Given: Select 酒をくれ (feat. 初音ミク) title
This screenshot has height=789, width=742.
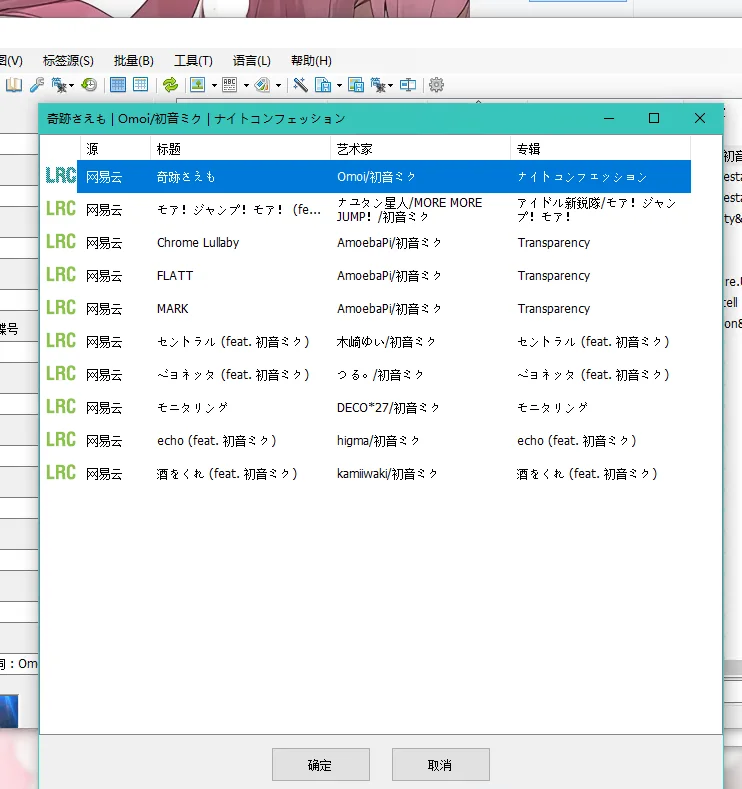Looking at the screenshot, I should pos(227,474).
